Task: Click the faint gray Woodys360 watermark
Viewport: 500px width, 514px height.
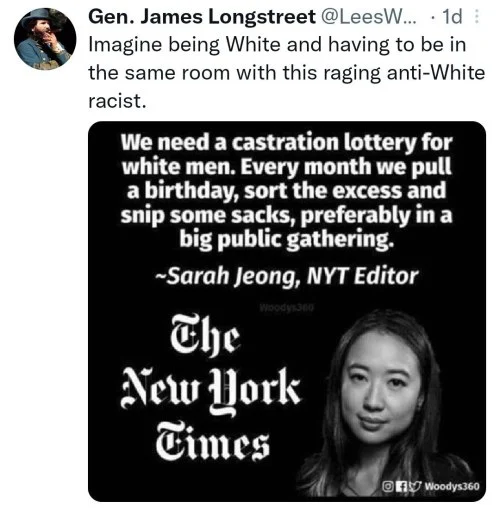Action: [x=287, y=308]
